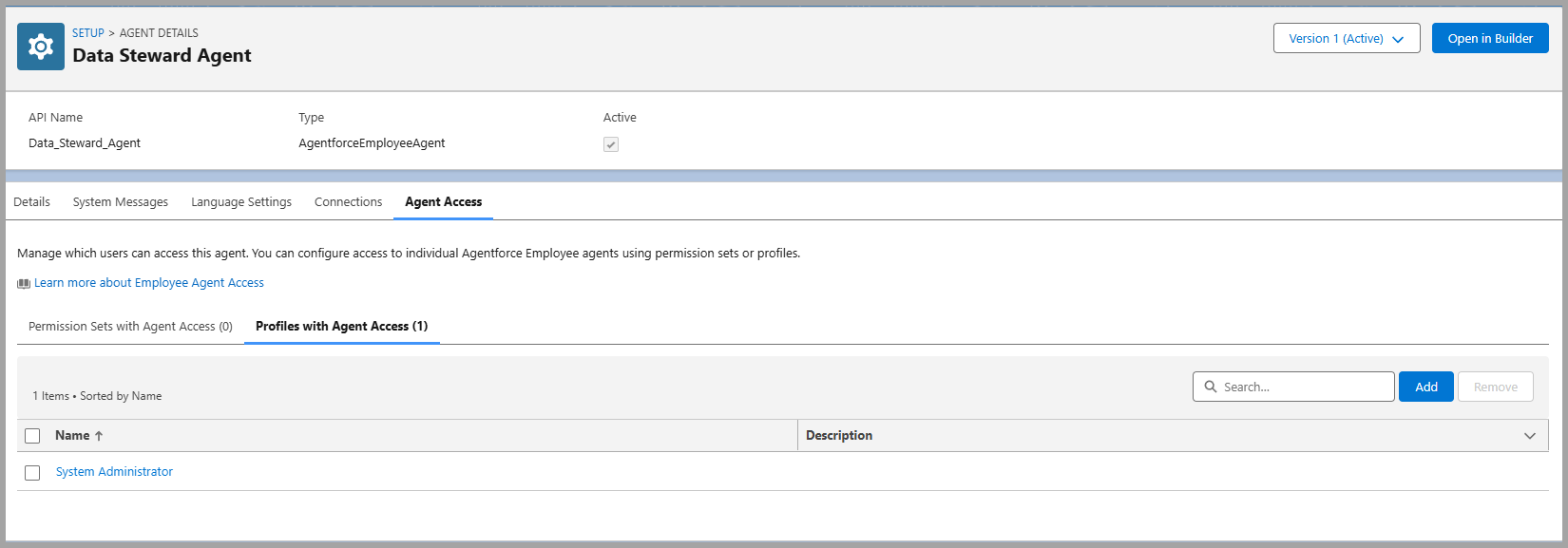Click the Data_Steward_Agent API name value
1568x548 pixels.
[85, 143]
